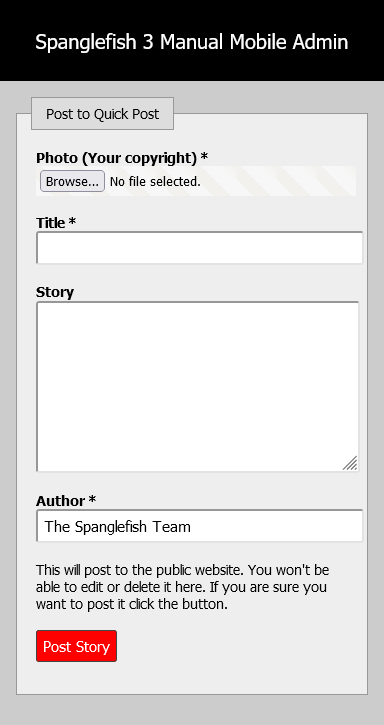Click the black header bar background
This screenshot has height=725, width=384.
pos(192,69)
